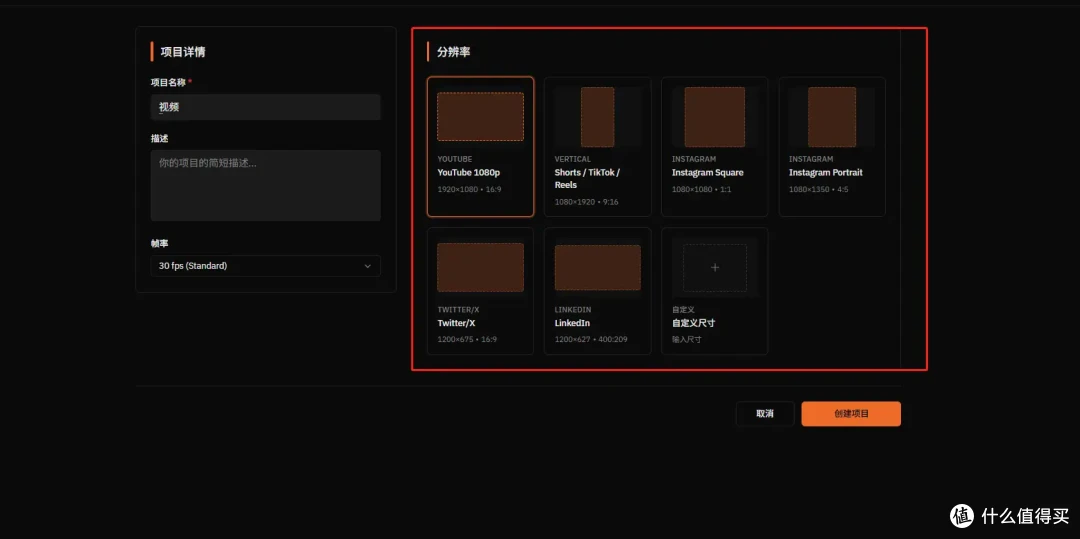
Task: Click the text 1200×627 • 400:209
Action: 591,339
